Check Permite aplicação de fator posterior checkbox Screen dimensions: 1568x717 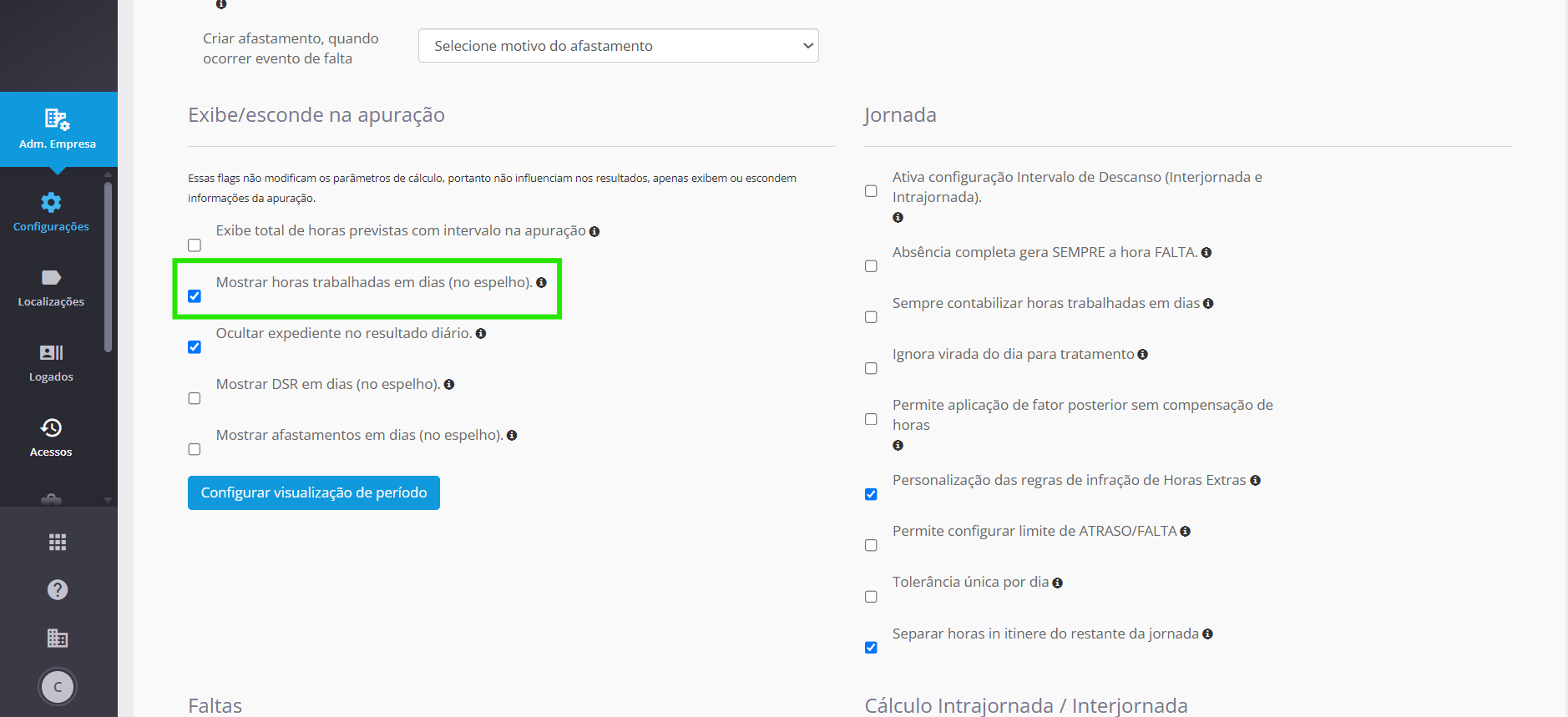871,419
